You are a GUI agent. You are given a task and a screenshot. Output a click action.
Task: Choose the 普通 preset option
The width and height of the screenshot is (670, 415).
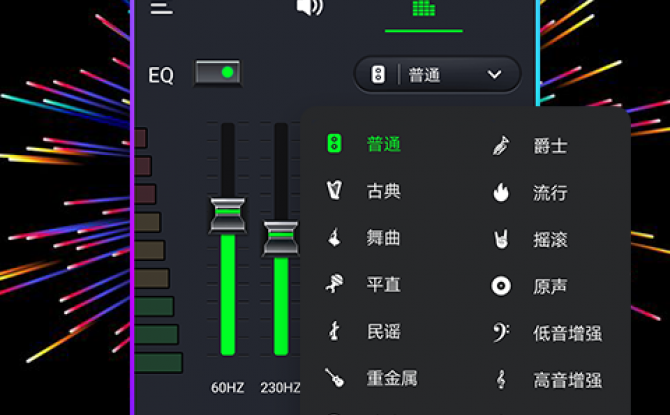(383, 144)
